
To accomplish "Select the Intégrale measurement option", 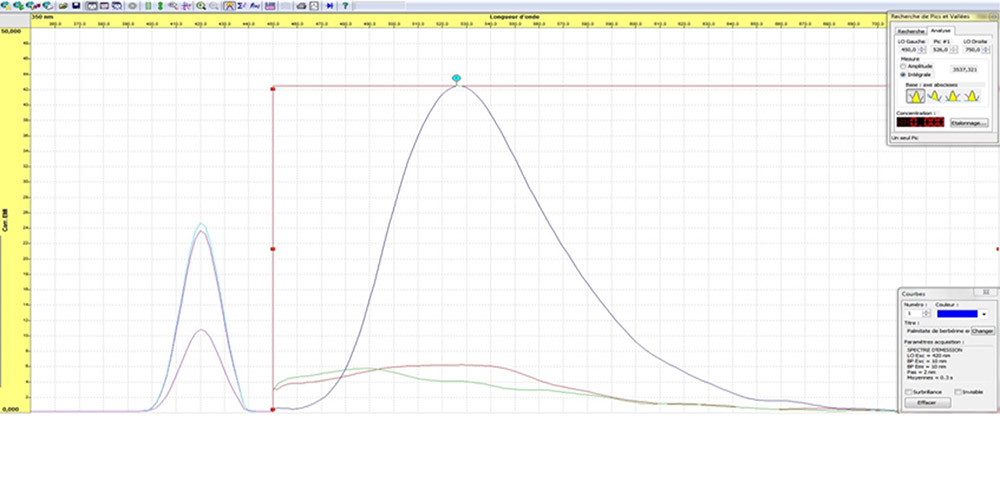I will pos(904,74).
